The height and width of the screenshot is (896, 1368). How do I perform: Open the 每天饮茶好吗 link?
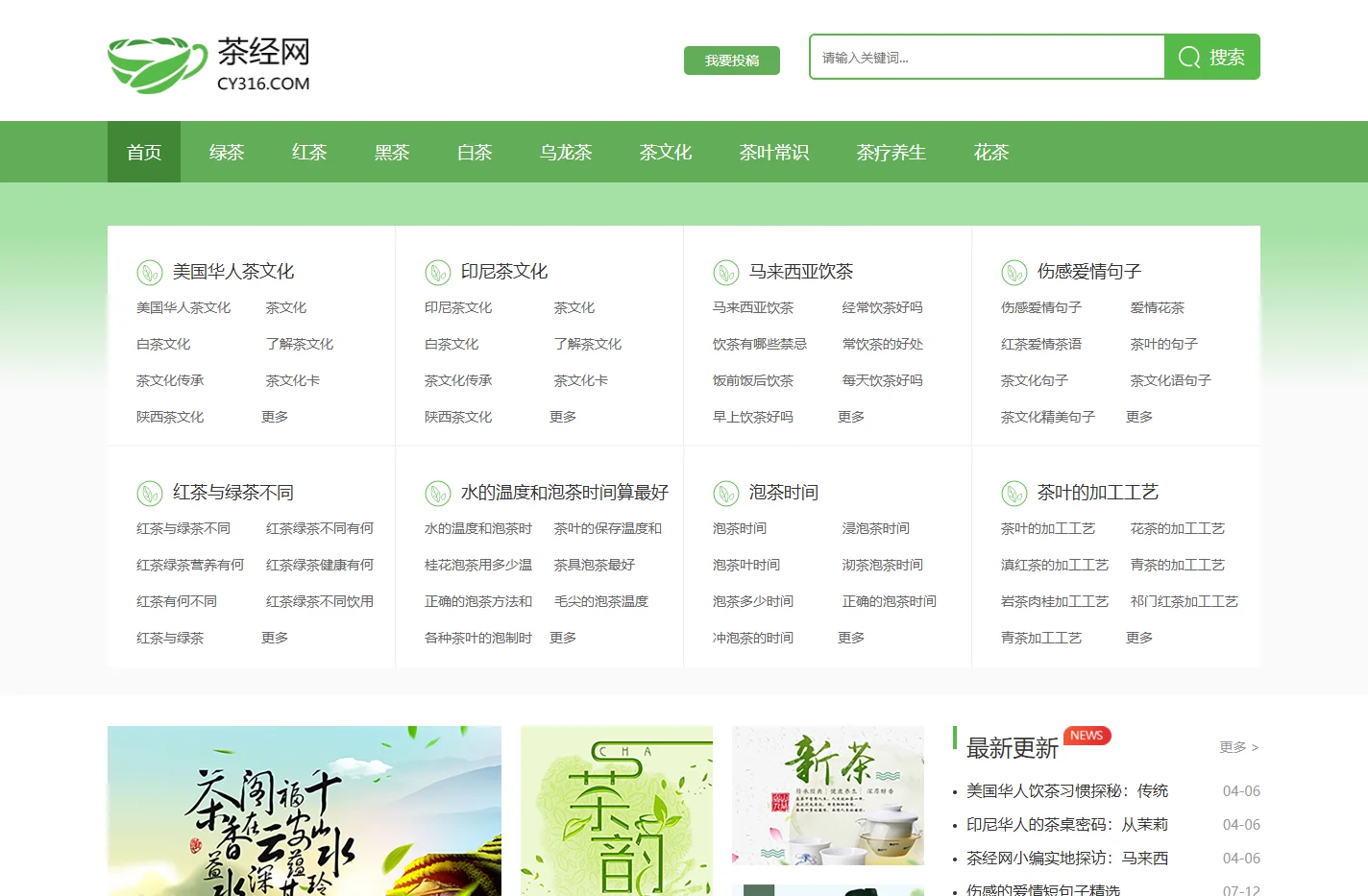(x=883, y=380)
